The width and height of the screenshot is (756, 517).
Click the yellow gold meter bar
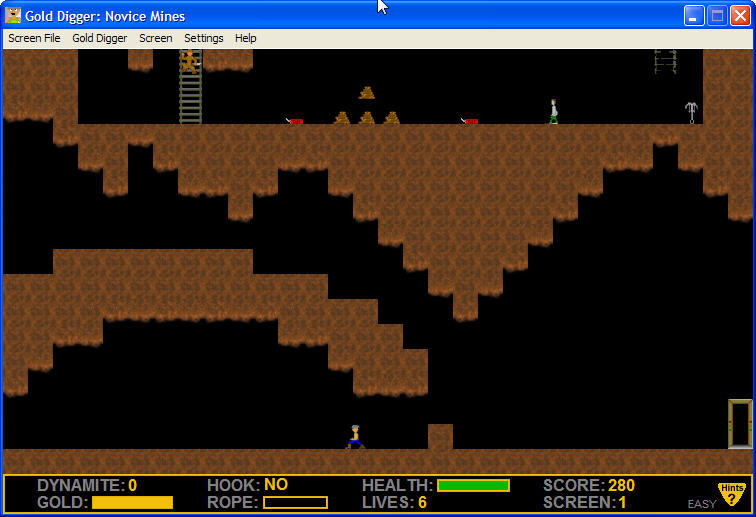click(132, 502)
